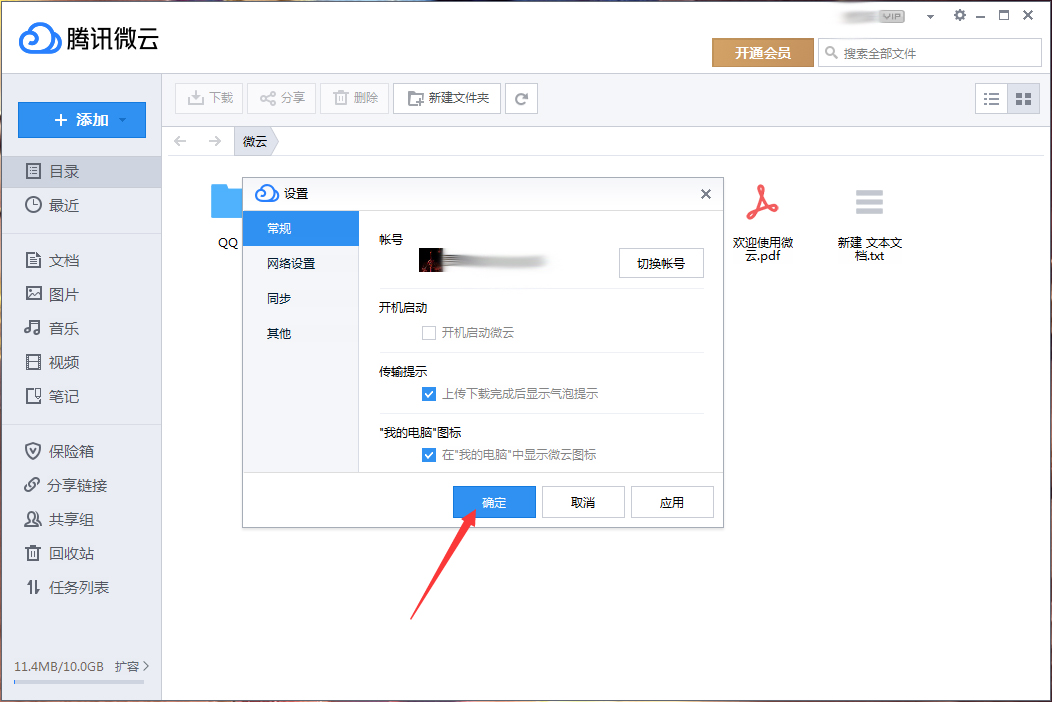Enable 开机启动微云 startup option
The height and width of the screenshot is (702, 1052).
429,333
